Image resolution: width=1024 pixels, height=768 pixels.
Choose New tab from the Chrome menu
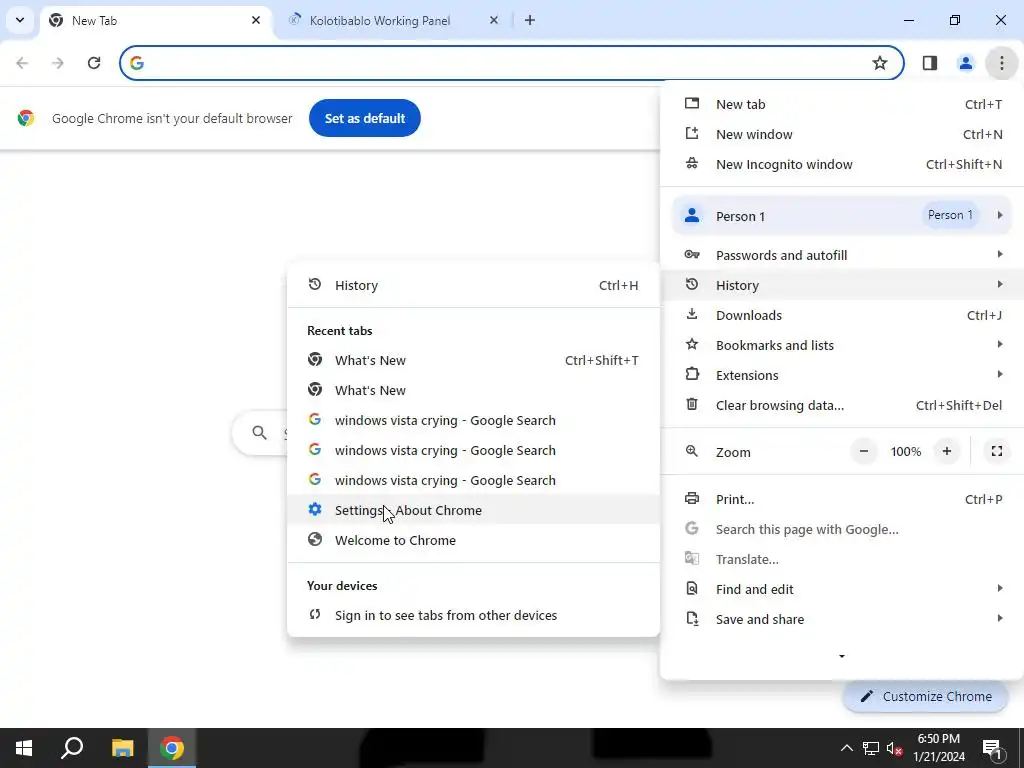point(842,104)
